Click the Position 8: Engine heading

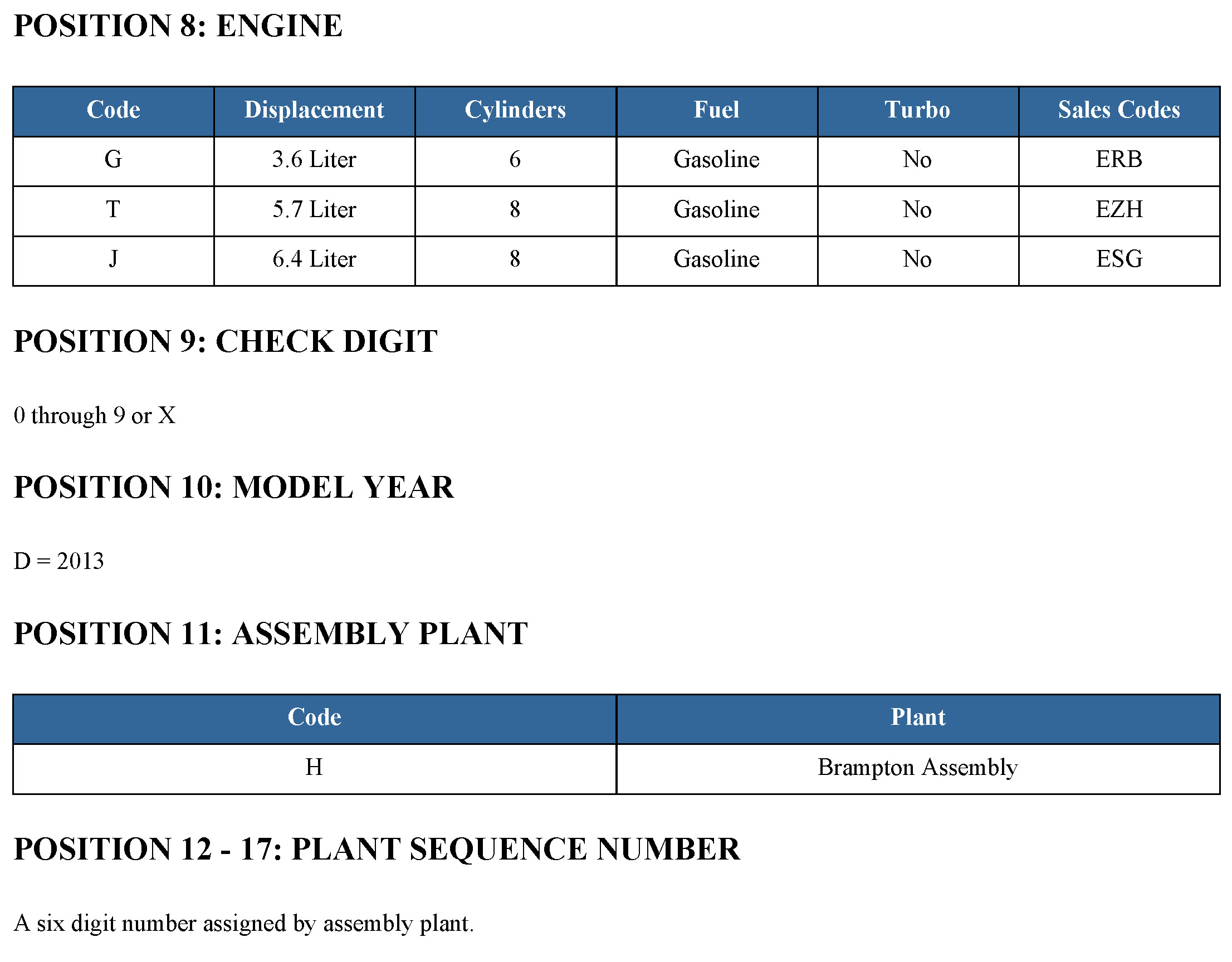(178, 26)
